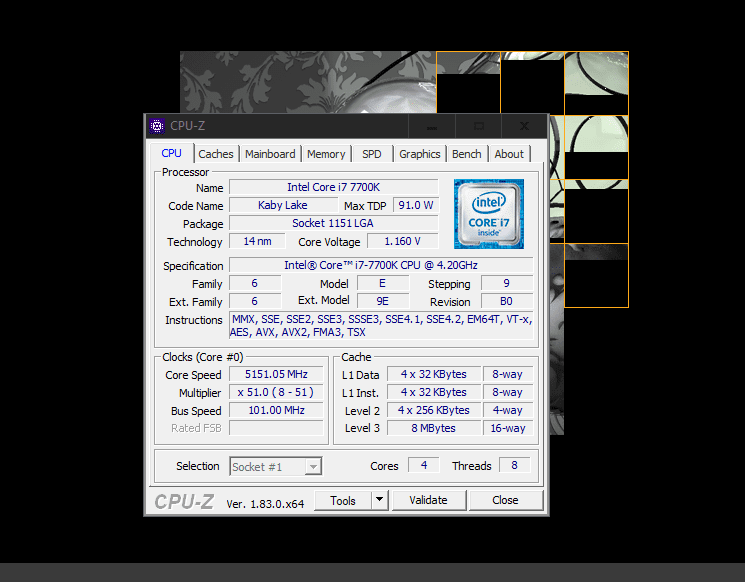Click the Intel Core i7 logo badge

tap(488, 214)
